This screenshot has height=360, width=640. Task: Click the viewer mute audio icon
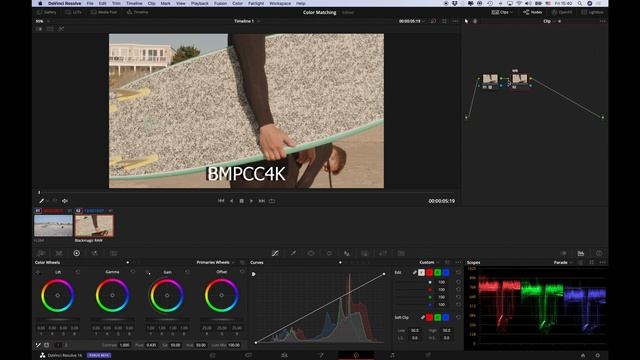(64, 201)
